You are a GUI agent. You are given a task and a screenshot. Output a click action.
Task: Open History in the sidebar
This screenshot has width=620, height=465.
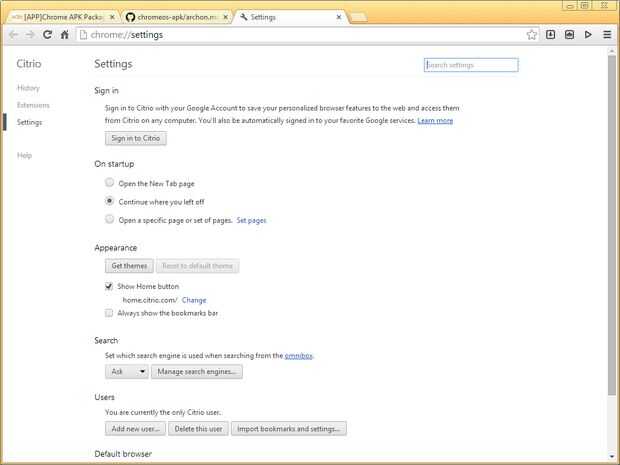(28, 88)
